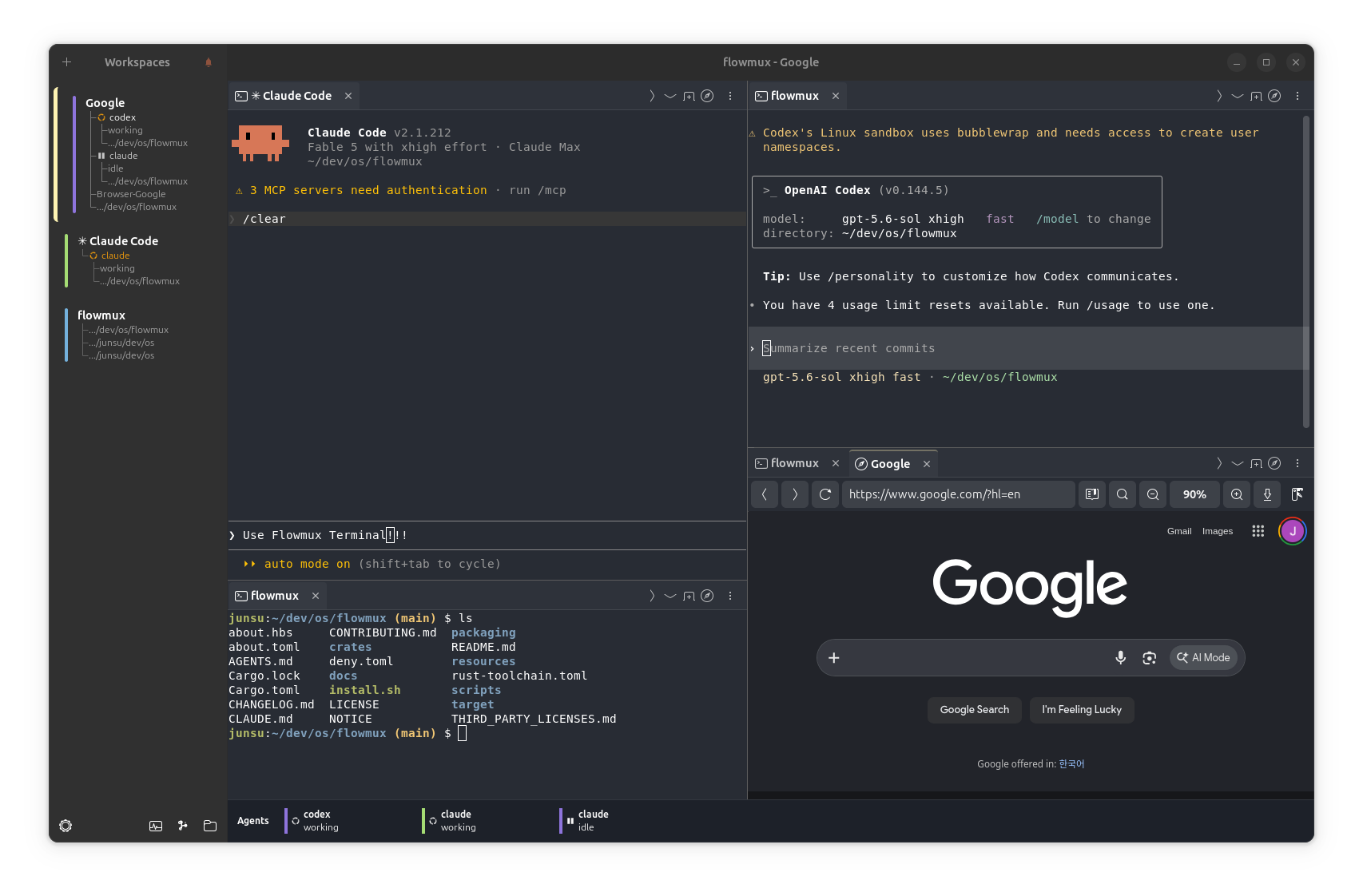Add a new tab in the Google browser pane
The image size is (1363, 896).
[x=1256, y=463]
